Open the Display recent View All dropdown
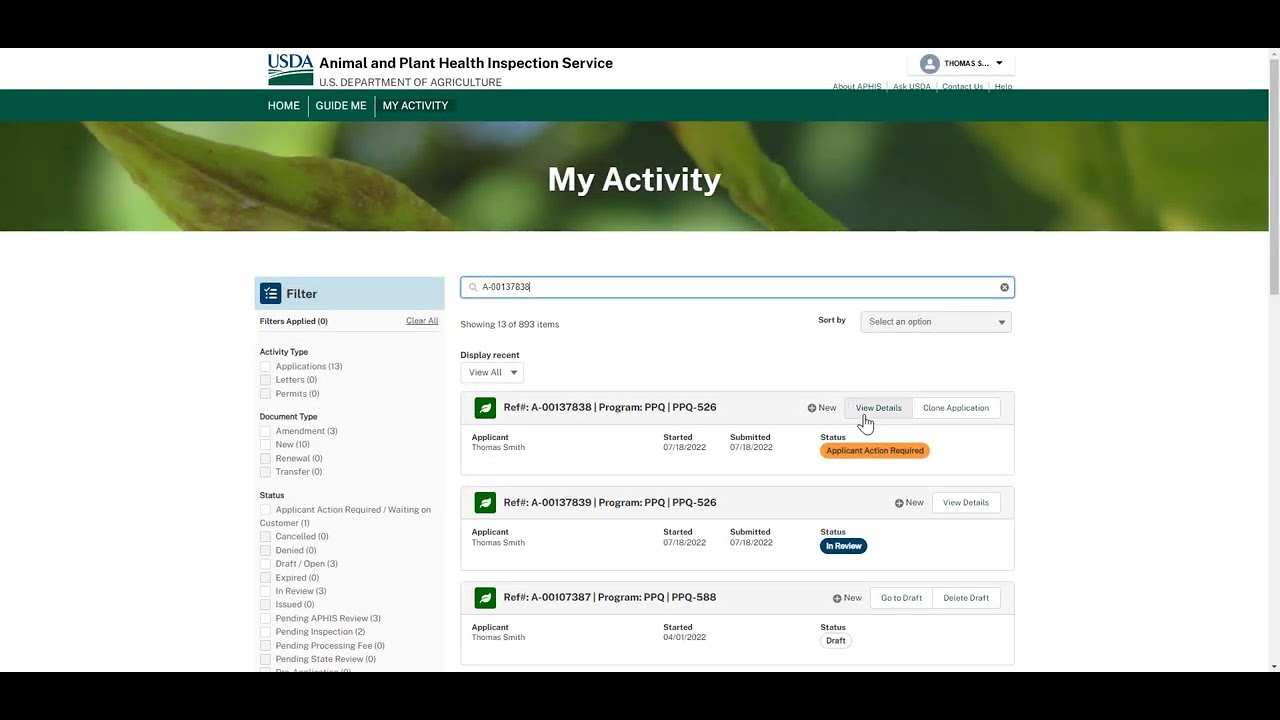1280x720 pixels. pos(492,373)
